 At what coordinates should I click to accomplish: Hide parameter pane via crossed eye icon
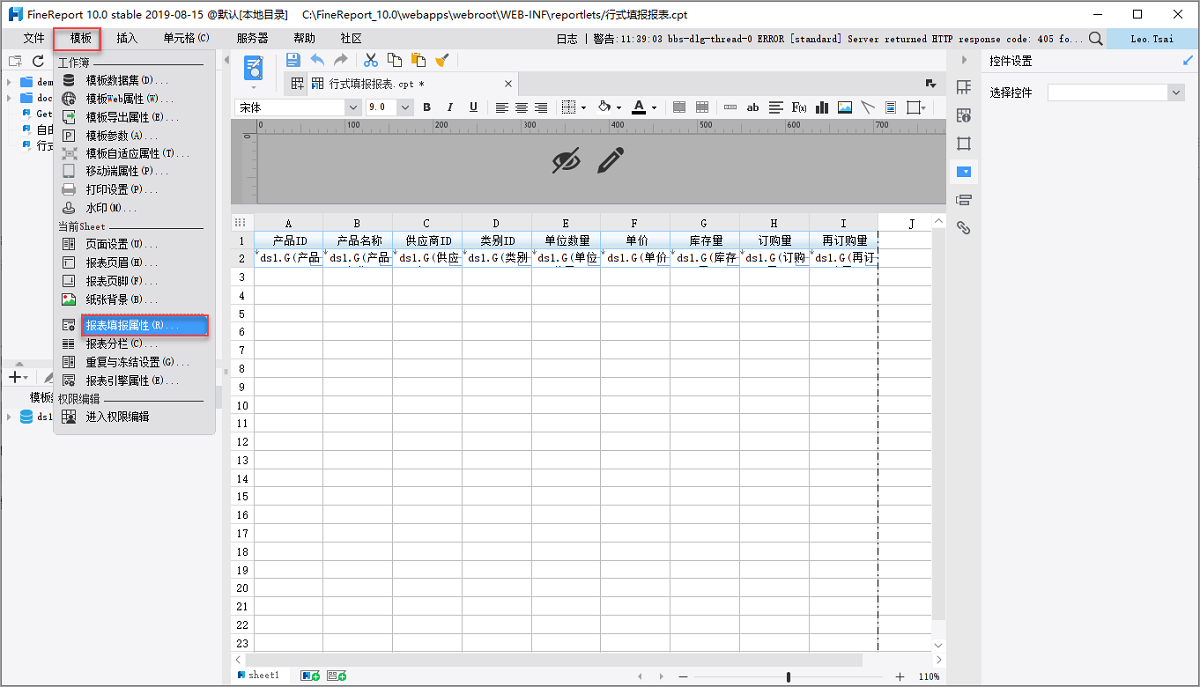pyautogui.click(x=566, y=160)
